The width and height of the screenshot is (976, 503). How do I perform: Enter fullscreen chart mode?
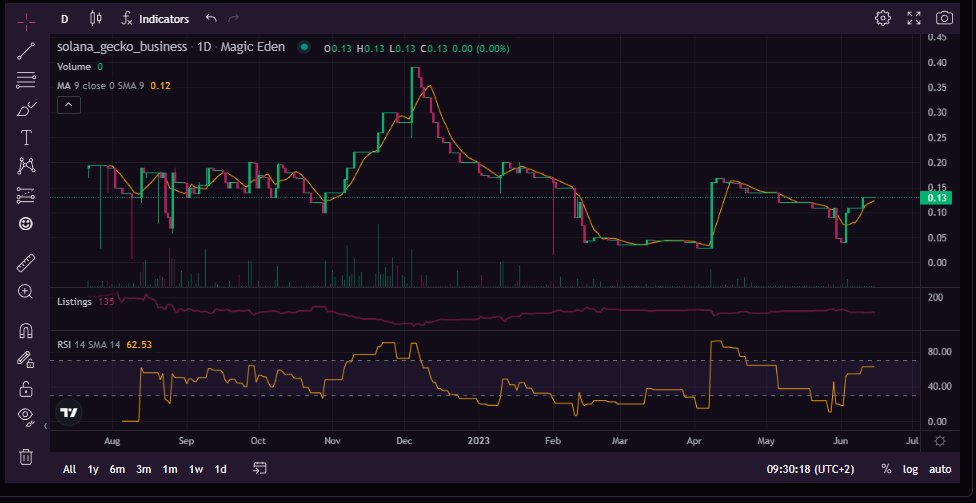coord(914,18)
